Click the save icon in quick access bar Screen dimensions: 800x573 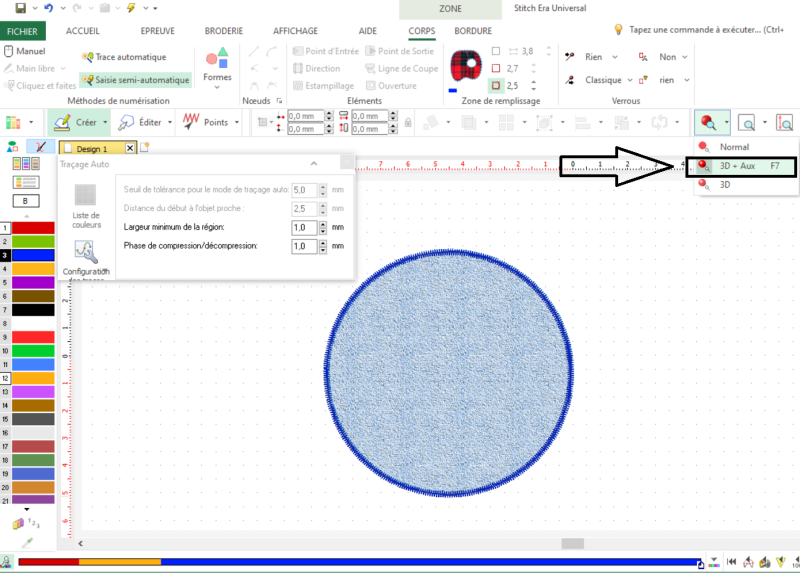(11, 8)
